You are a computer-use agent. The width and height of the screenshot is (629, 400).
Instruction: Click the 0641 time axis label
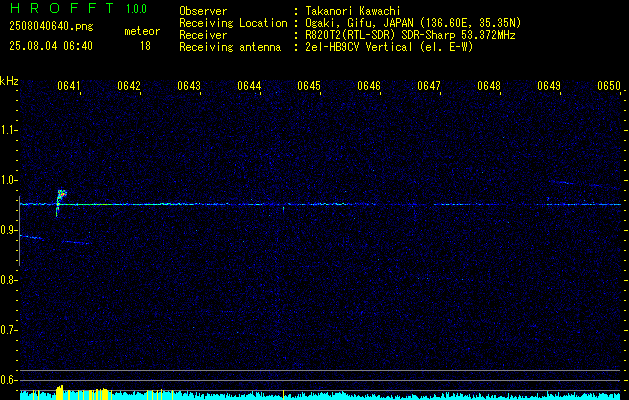pos(69,86)
